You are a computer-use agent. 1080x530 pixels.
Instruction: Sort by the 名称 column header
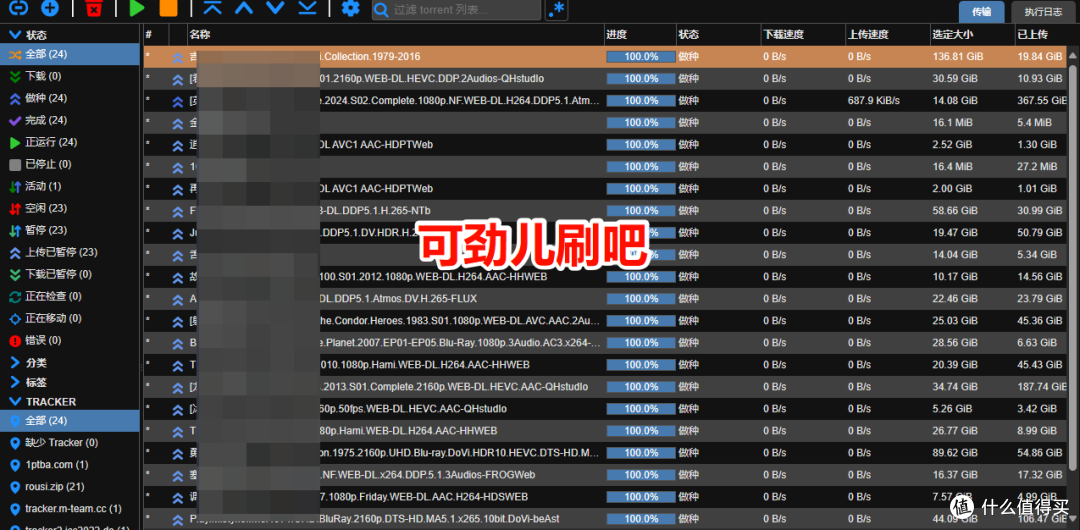[x=396, y=34]
